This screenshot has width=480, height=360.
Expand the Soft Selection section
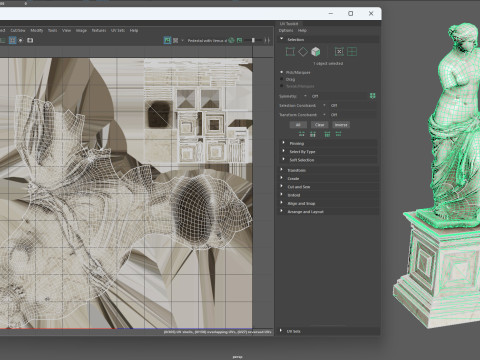(x=329, y=160)
